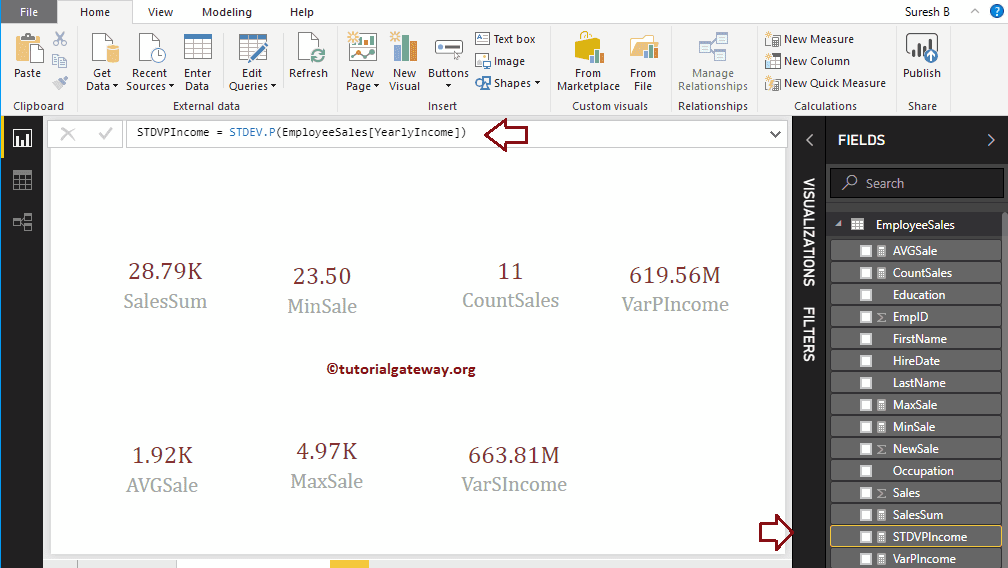Expand Visualizations pane with left chevron

[x=810, y=140]
